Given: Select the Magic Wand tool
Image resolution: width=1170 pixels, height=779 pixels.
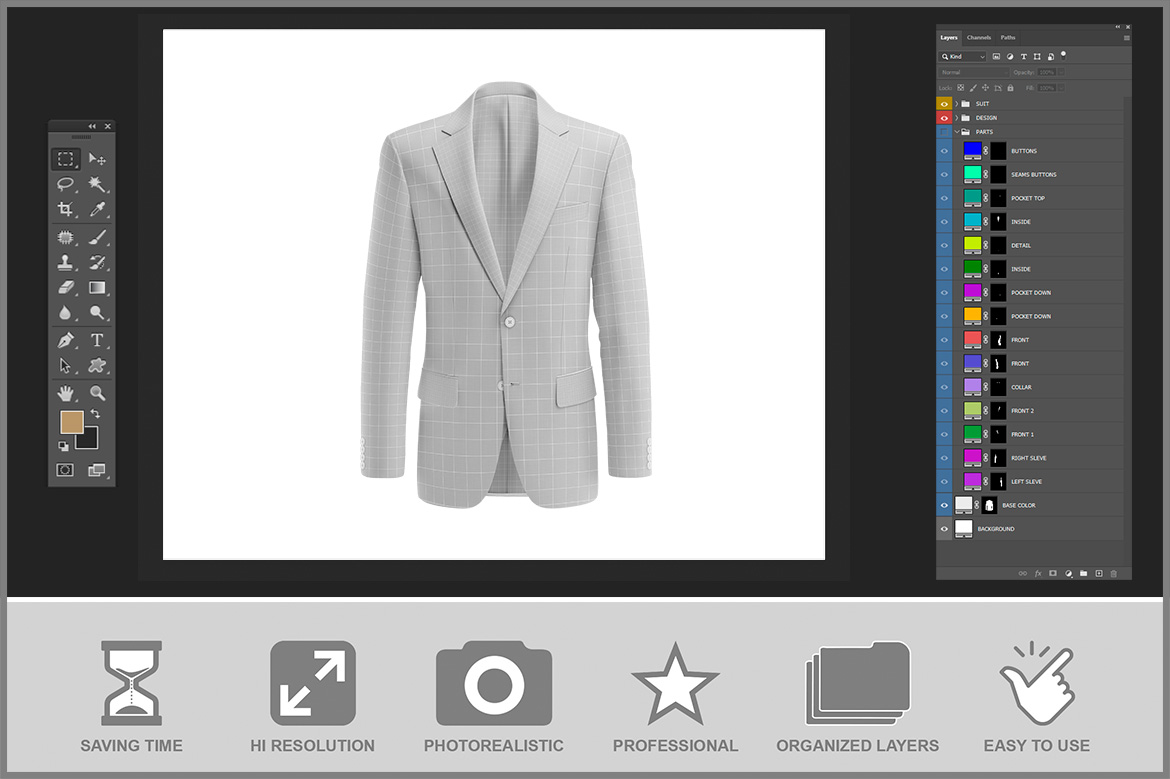Looking at the screenshot, I should click(x=97, y=185).
